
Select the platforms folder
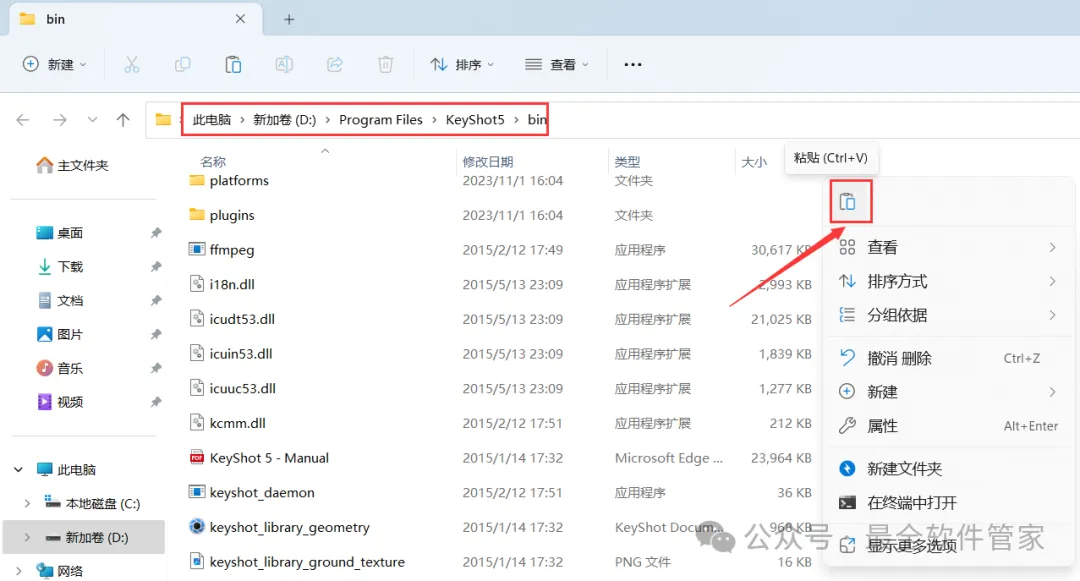click(229, 180)
